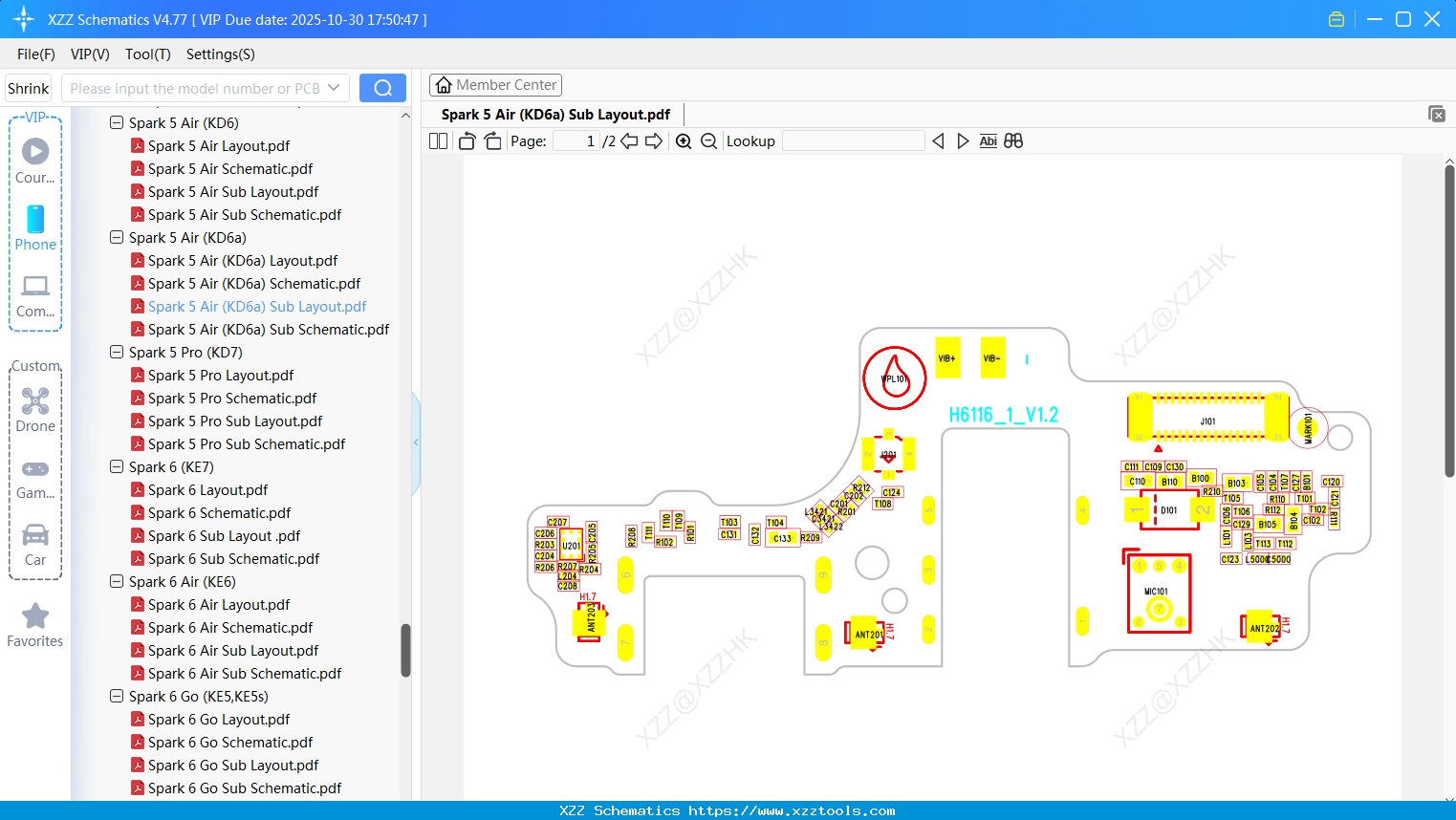Click the Member Center button
This screenshot has height=820, width=1456.
[495, 84]
